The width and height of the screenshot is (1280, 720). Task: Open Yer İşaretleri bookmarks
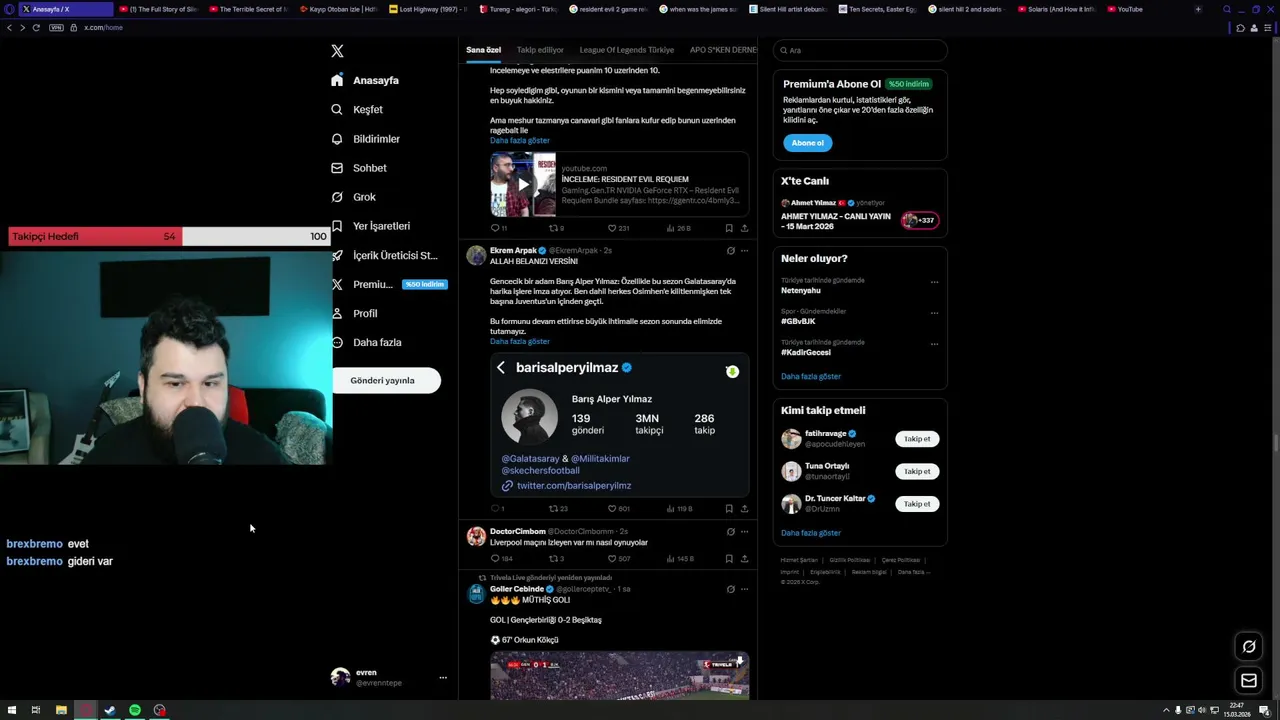click(x=371, y=226)
